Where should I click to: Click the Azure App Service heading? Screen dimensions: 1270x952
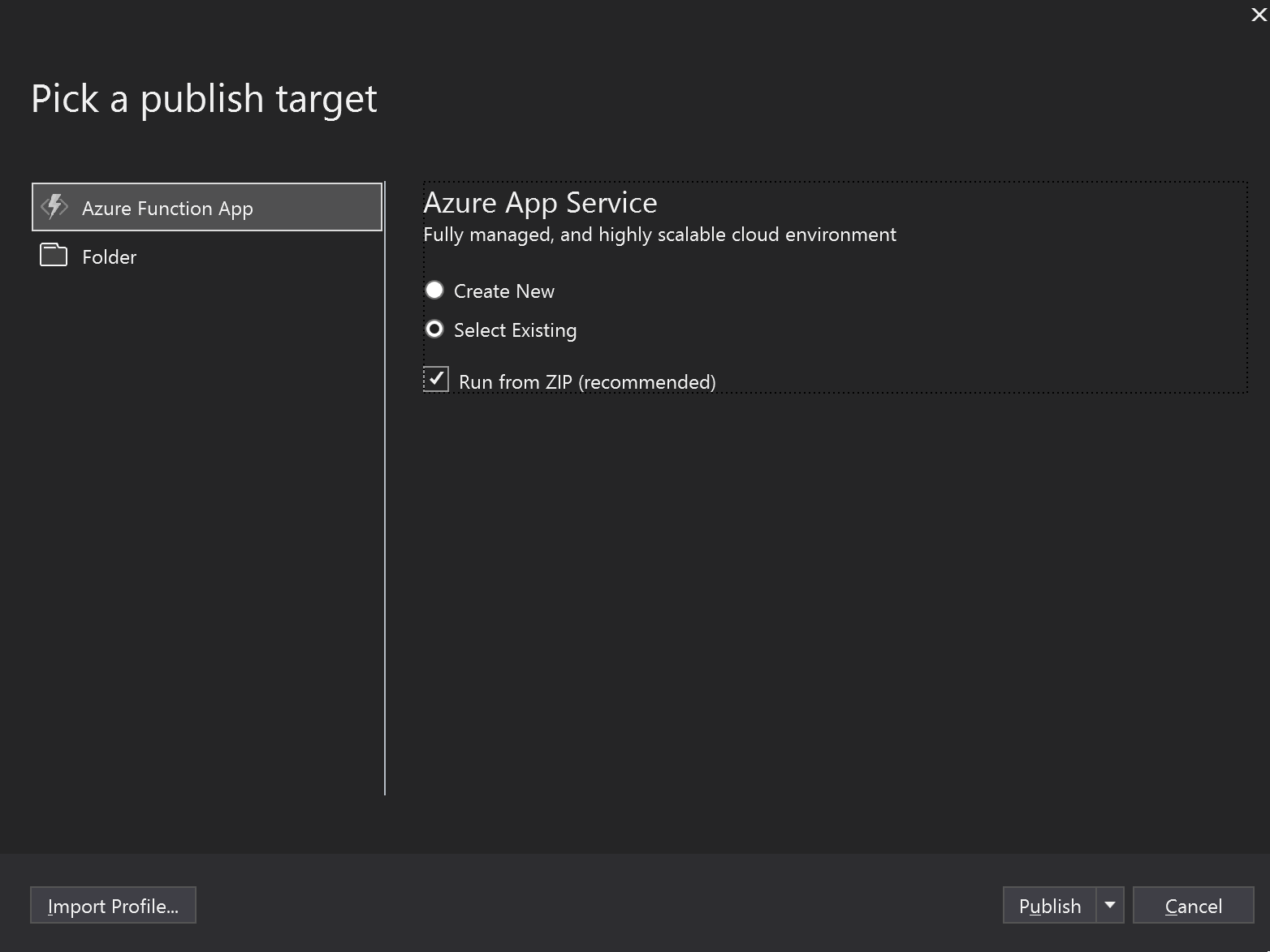tap(540, 203)
